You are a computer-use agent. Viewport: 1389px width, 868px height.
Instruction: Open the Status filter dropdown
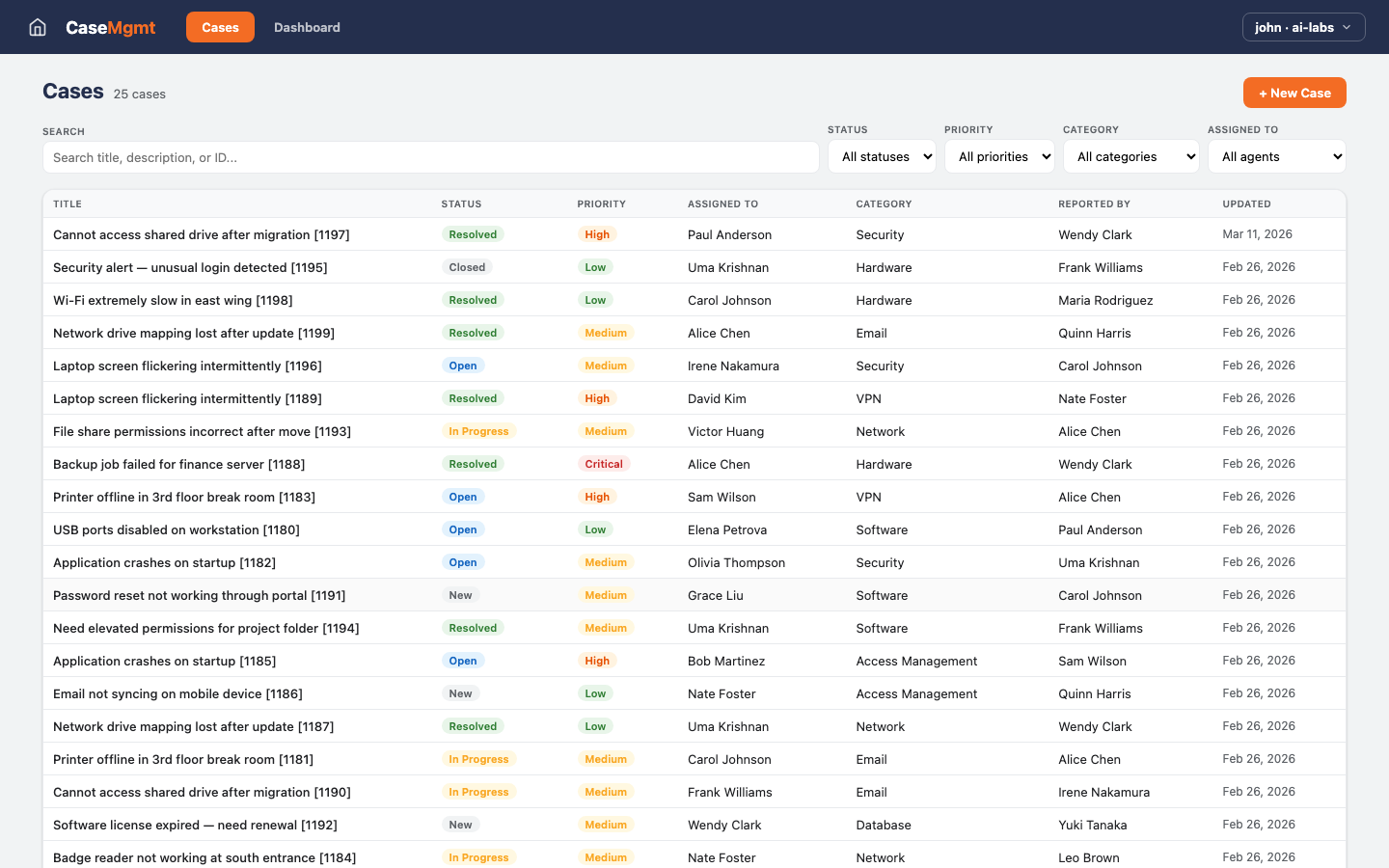pos(882,155)
